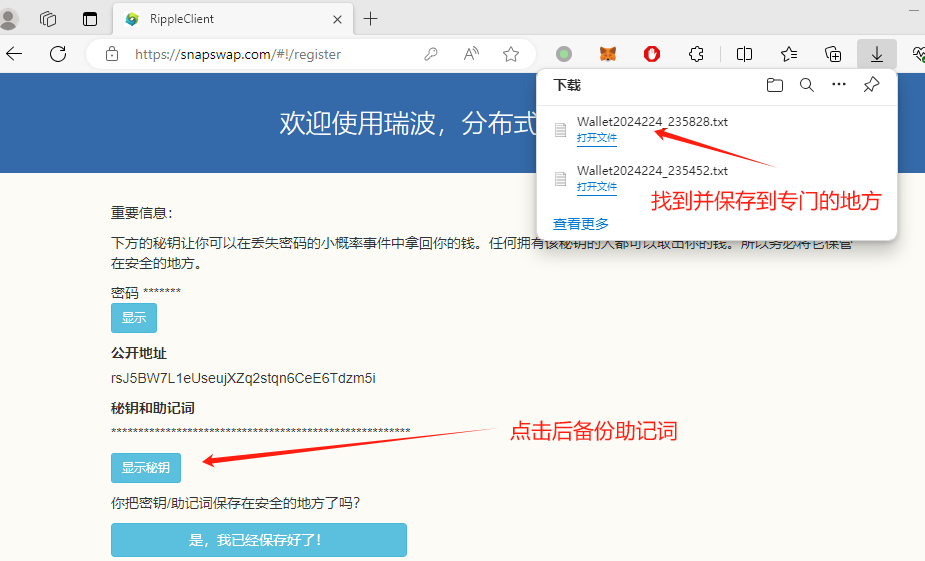Viewport: 925px width, 561px height.
Task: Refresh the current page
Action: [58, 54]
